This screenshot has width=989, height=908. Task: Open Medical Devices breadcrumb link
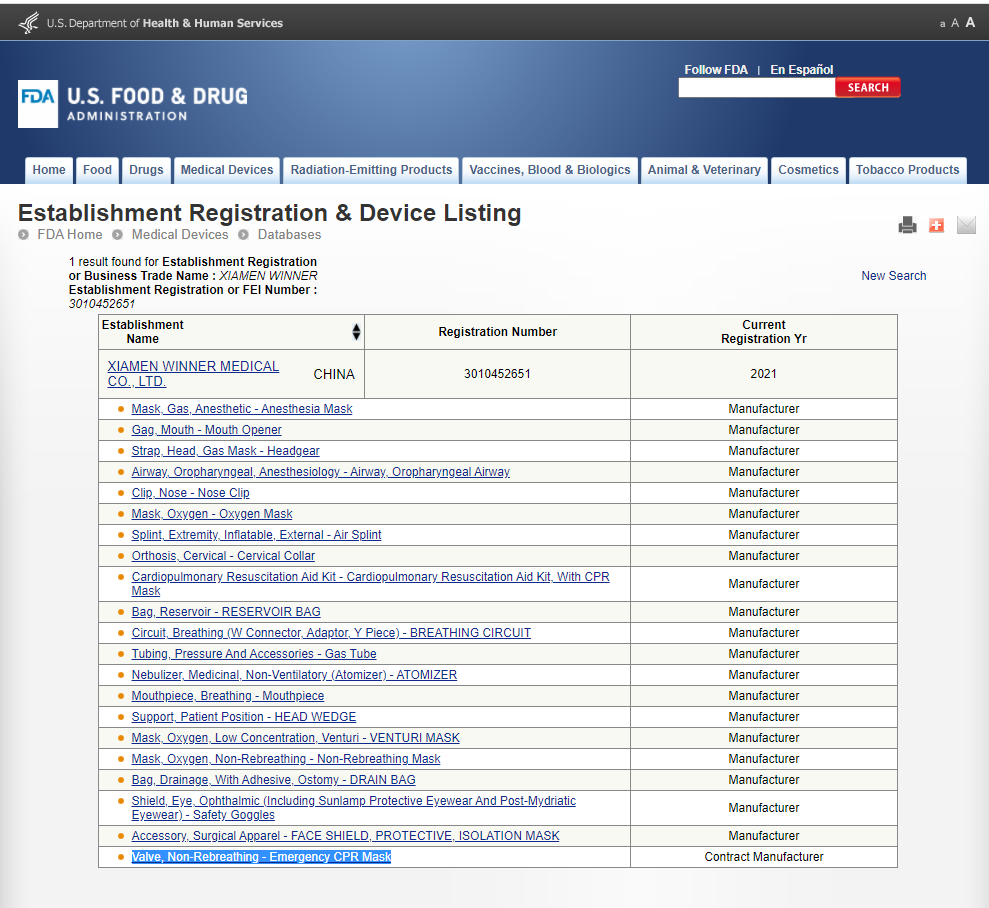(180, 235)
